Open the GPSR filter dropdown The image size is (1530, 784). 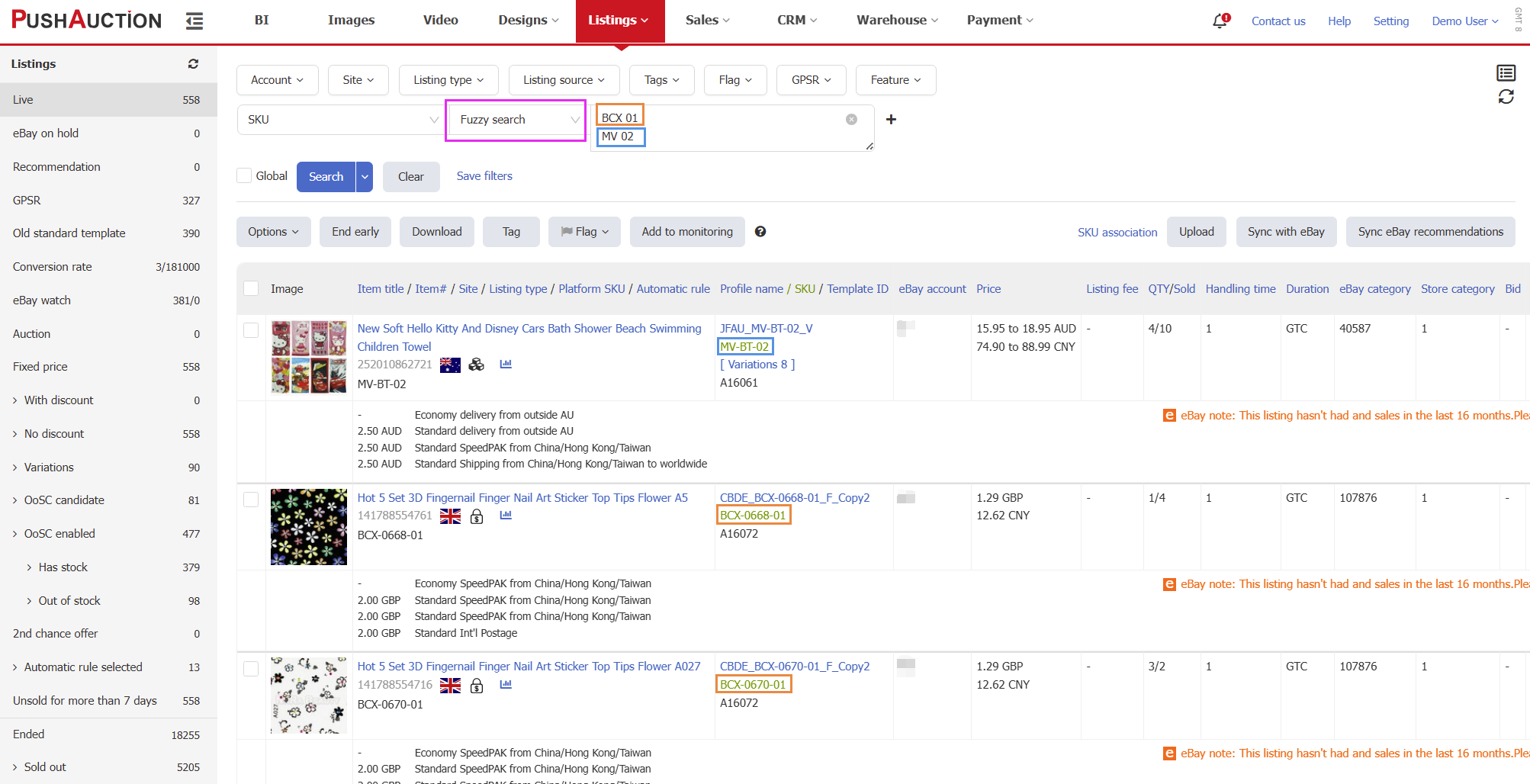(812, 80)
